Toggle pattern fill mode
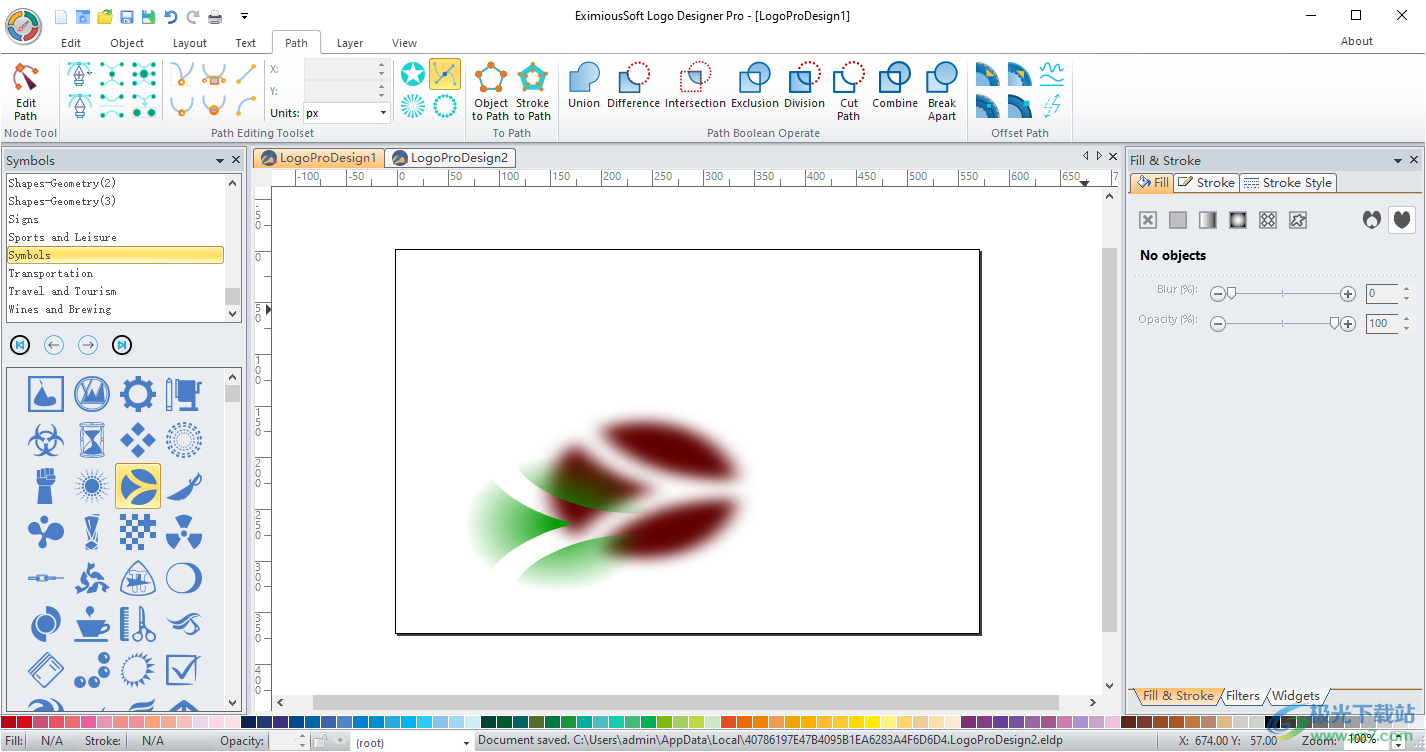The image size is (1426, 752). [1267, 219]
